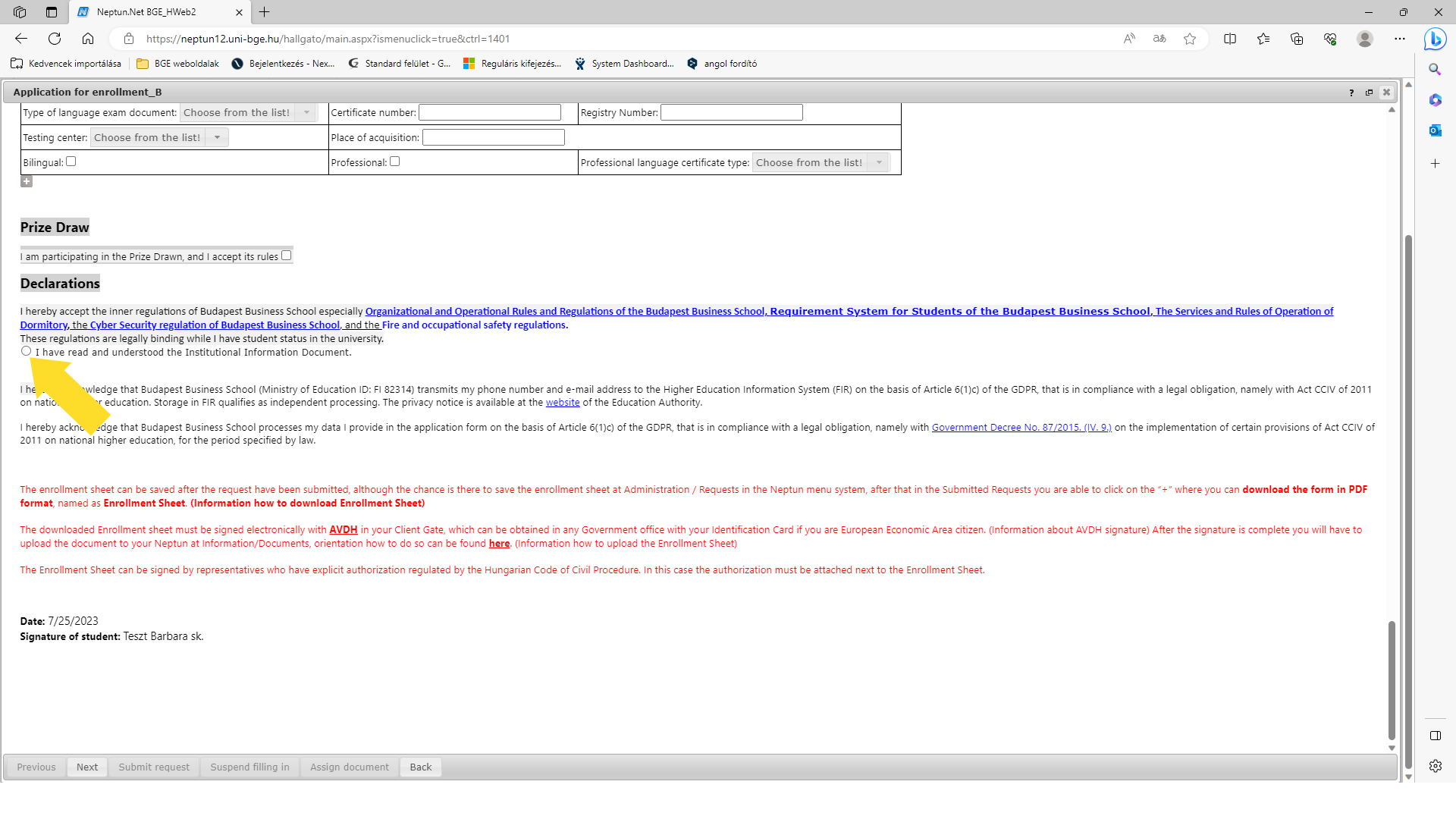Click the Back button
This screenshot has width=1456, height=819.
point(421,767)
